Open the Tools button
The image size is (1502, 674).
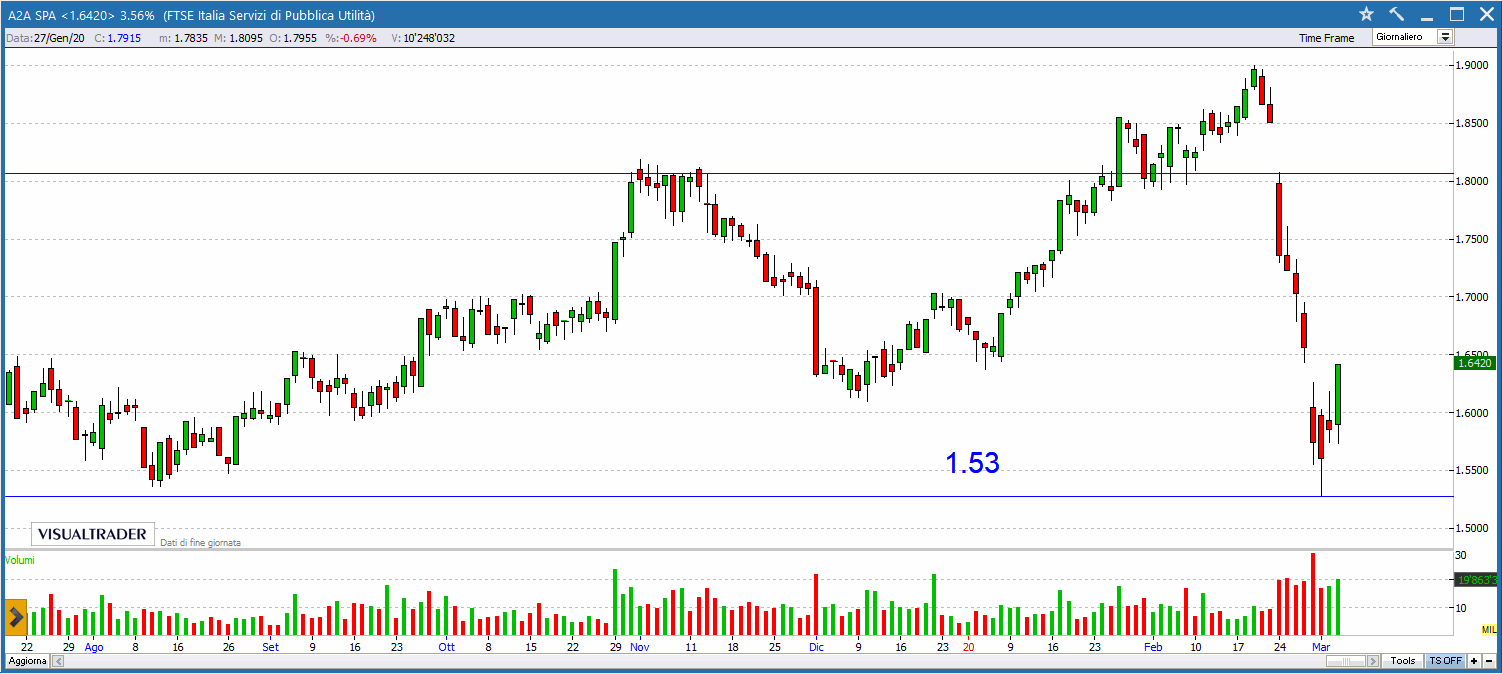click(x=1403, y=661)
